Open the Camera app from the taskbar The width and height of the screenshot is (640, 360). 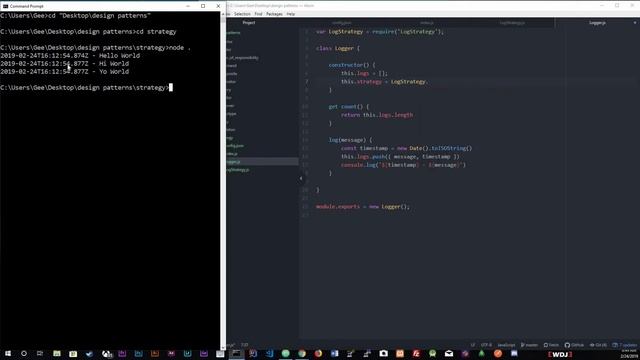[x=384, y=353]
